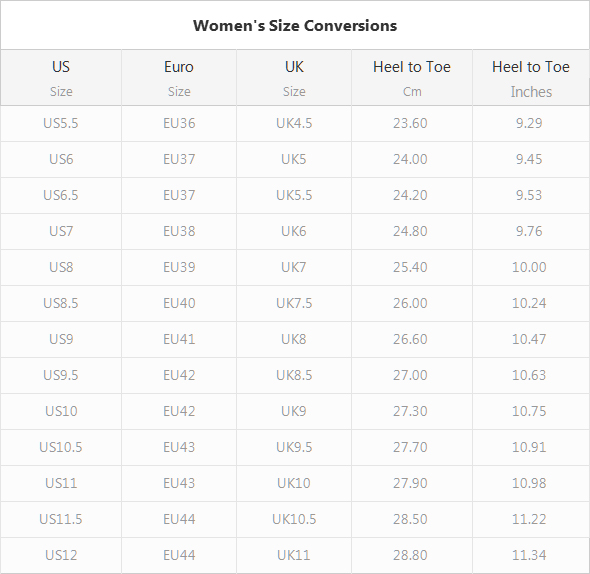
Task: Select the Euro Size column header
Action: 179,78
